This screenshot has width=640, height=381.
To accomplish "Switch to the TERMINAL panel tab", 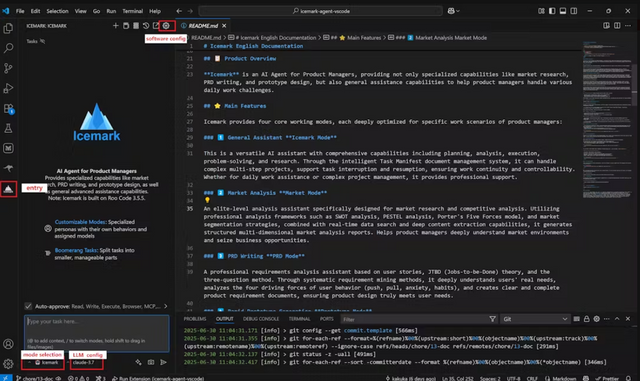I will coord(300,319).
